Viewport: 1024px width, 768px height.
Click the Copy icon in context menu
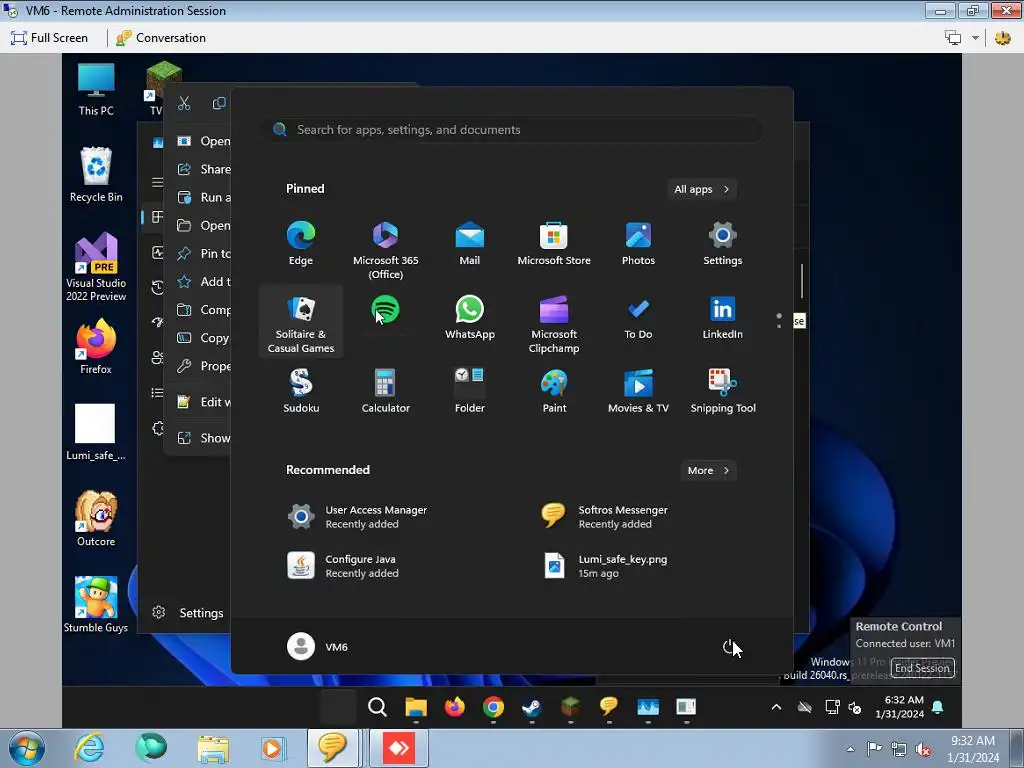pos(219,103)
